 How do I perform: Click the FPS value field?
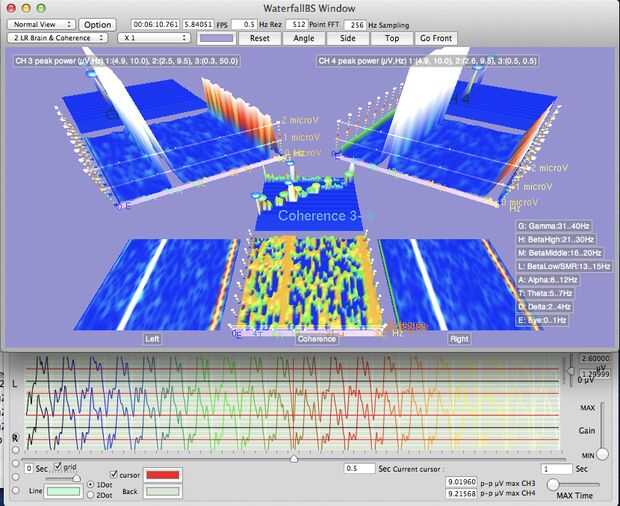[198, 25]
